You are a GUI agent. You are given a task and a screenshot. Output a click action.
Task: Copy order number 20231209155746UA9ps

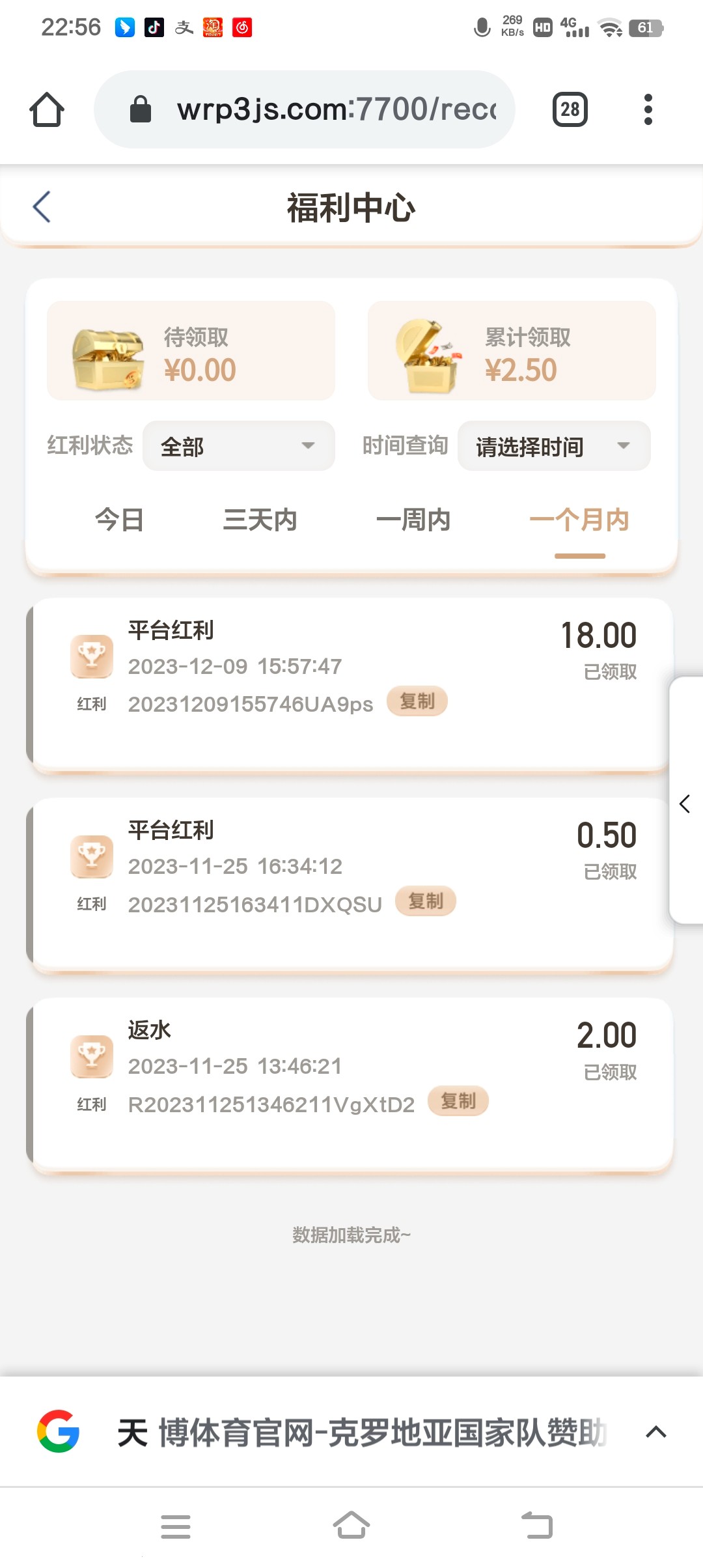pyautogui.click(x=417, y=701)
